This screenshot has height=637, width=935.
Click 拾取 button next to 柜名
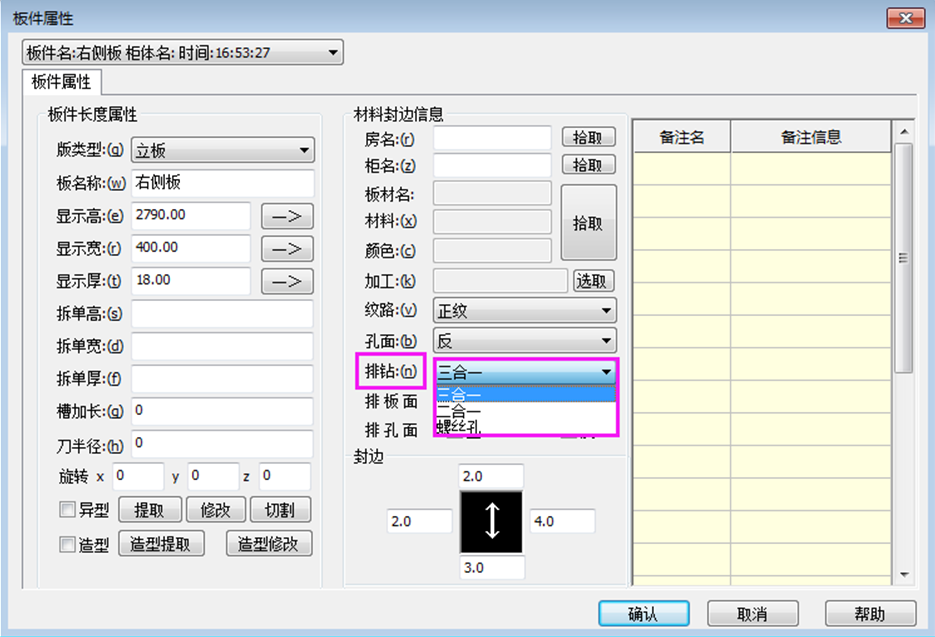tap(589, 164)
